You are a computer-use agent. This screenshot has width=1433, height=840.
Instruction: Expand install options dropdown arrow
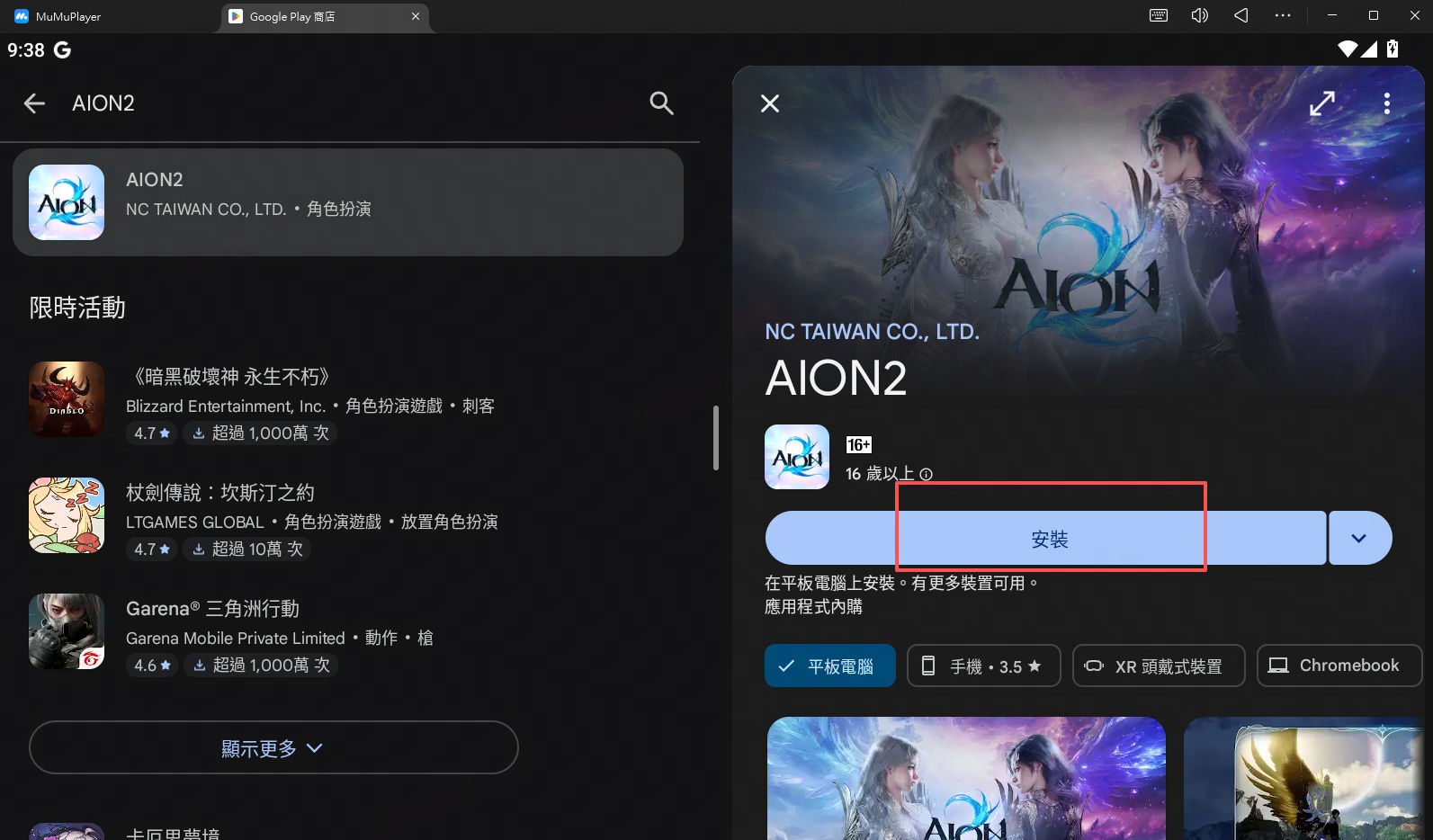(x=1359, y=538)
